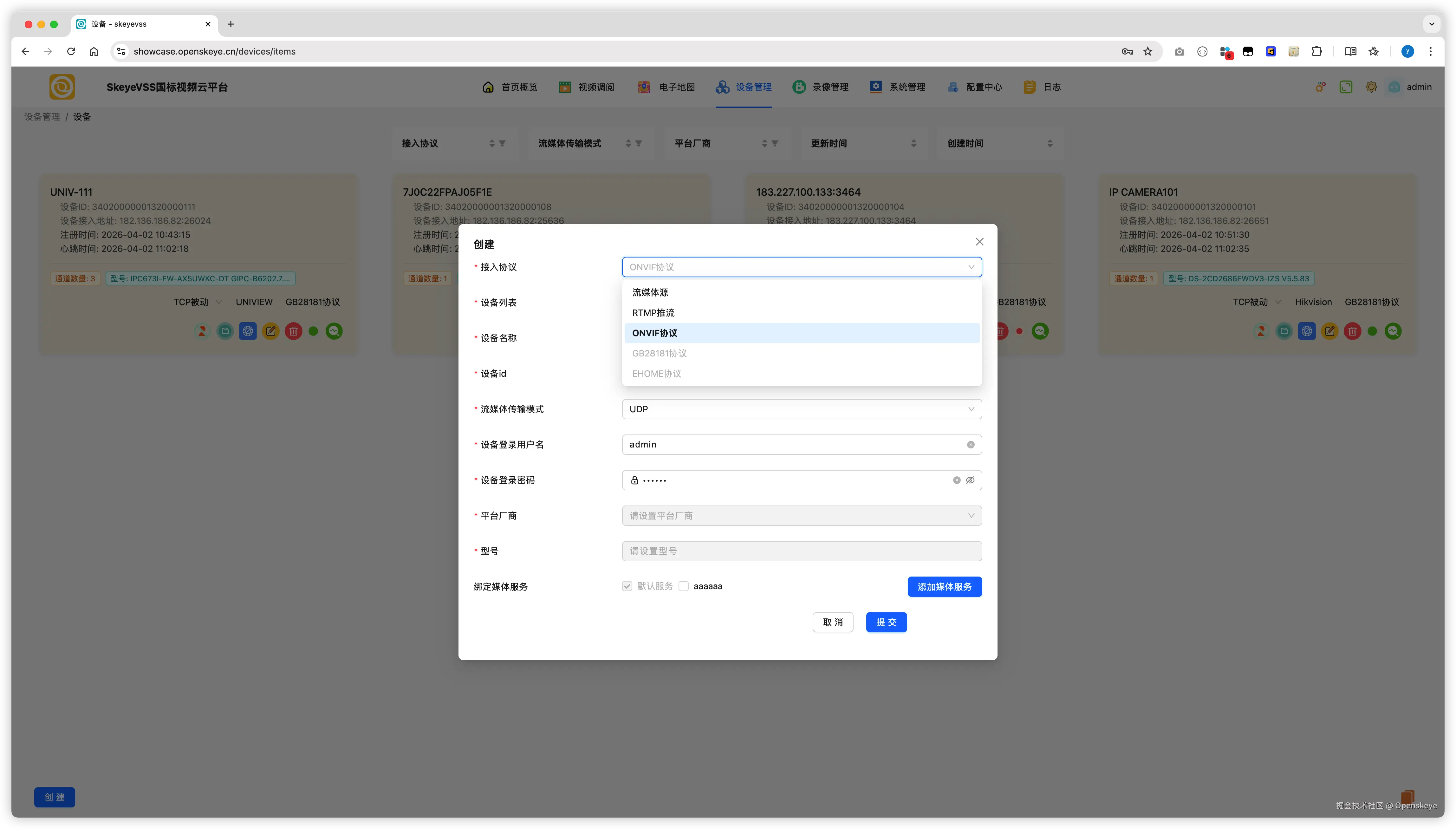1456x829 pixels.
Task: Open the 流媒体传输模式 UDP dropdown
Action: click(x=802, y=409)
